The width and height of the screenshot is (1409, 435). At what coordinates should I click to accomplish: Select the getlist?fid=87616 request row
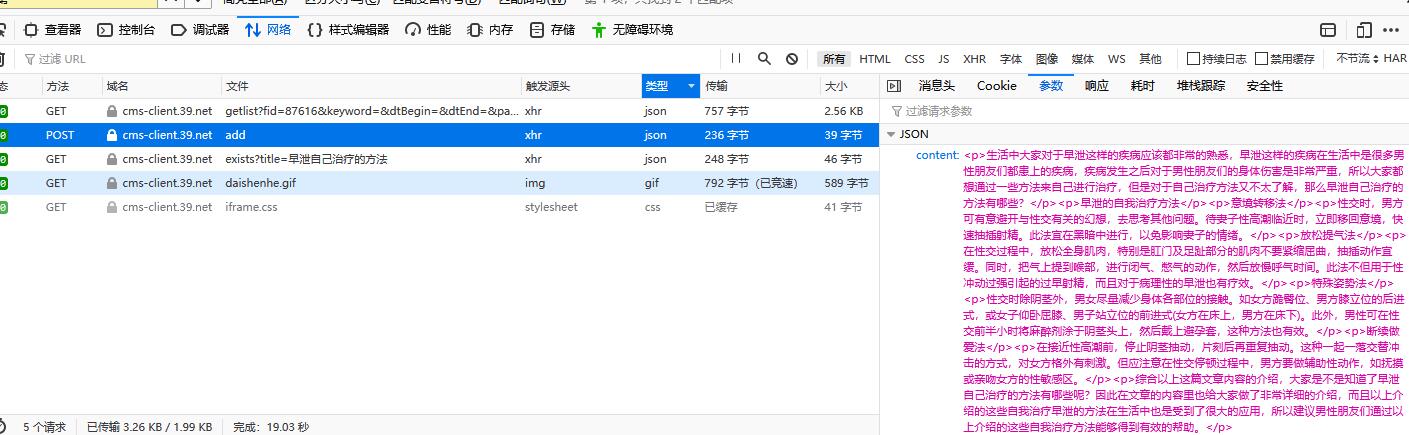(x=439, y=110)
